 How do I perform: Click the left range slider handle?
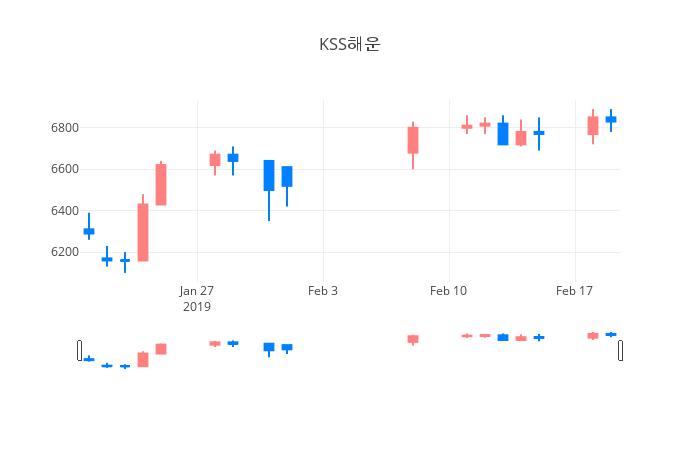pyautogui.click(x=79, y=350)
